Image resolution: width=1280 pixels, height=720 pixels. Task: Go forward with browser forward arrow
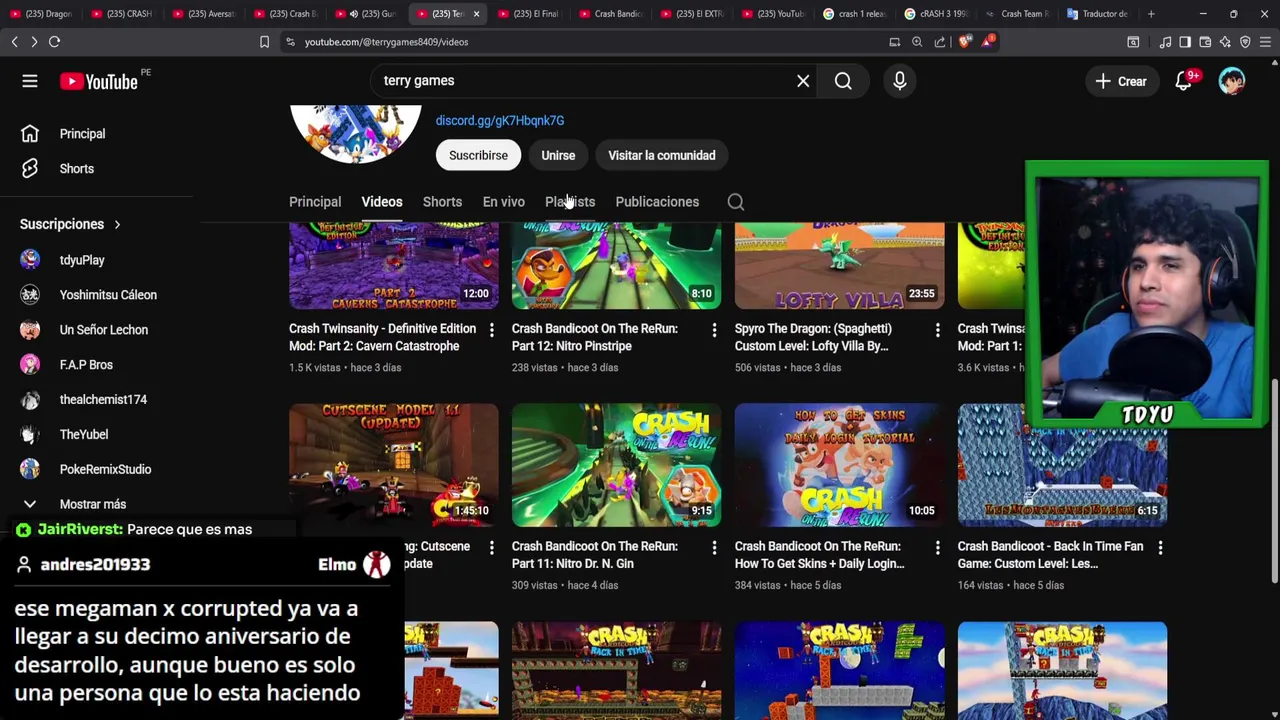tap(34, 42)
